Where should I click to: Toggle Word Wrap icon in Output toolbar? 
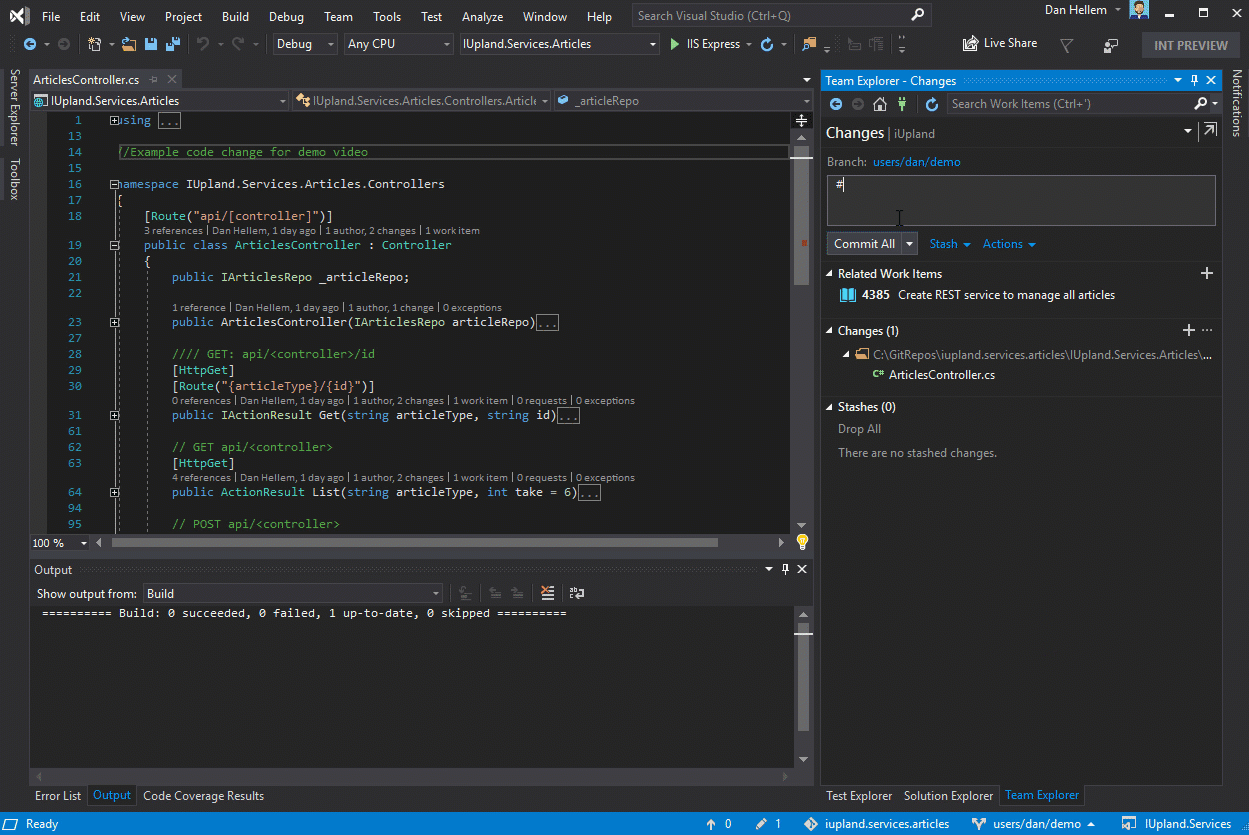[x=577, y=593]
